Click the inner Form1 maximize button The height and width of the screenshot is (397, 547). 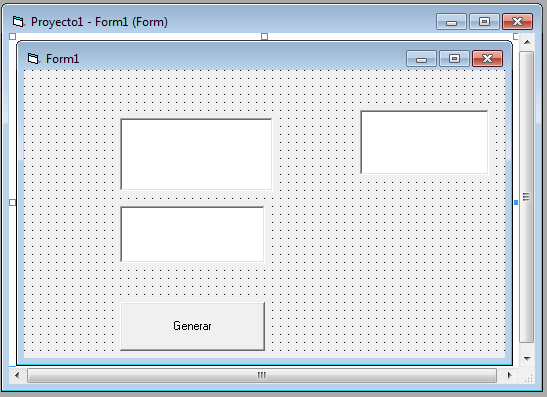click(454, 59)
